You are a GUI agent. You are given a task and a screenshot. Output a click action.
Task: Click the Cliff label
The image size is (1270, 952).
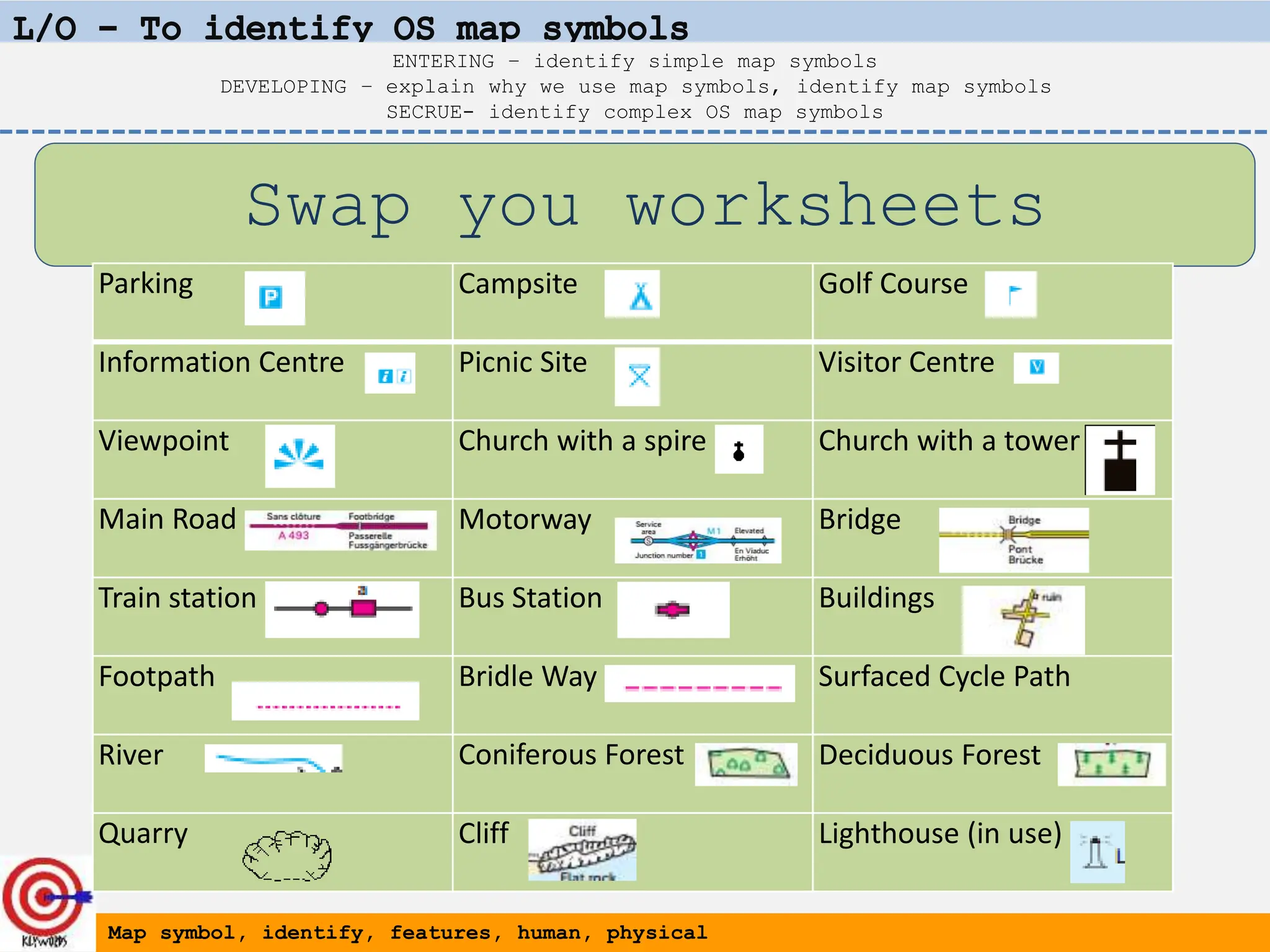click(x=484, y=834)
